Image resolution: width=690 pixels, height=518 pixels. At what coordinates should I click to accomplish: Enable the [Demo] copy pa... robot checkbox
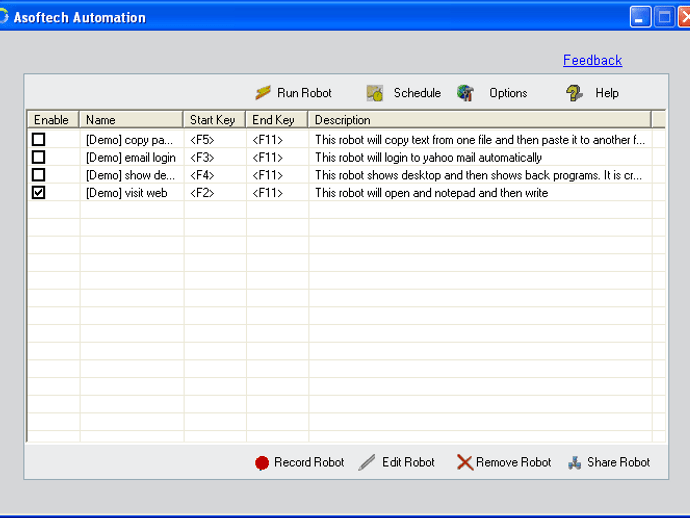click(39, 140)
